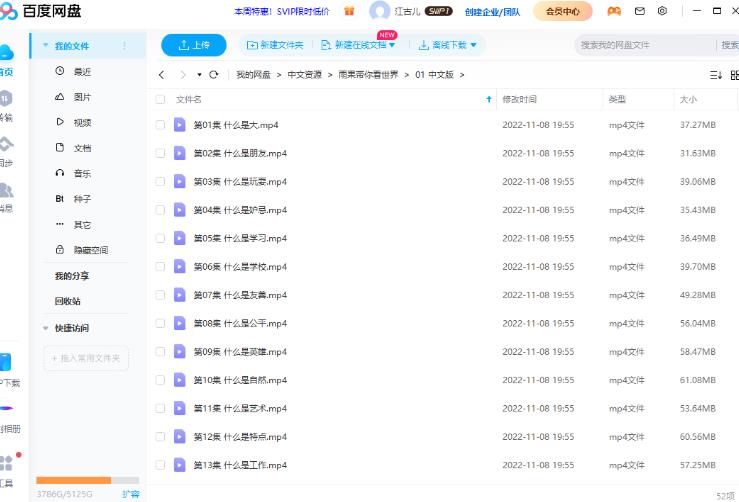Click the 修改时间 column header
The width and height of the screenshot is (739, 502).
click(519, 99)
